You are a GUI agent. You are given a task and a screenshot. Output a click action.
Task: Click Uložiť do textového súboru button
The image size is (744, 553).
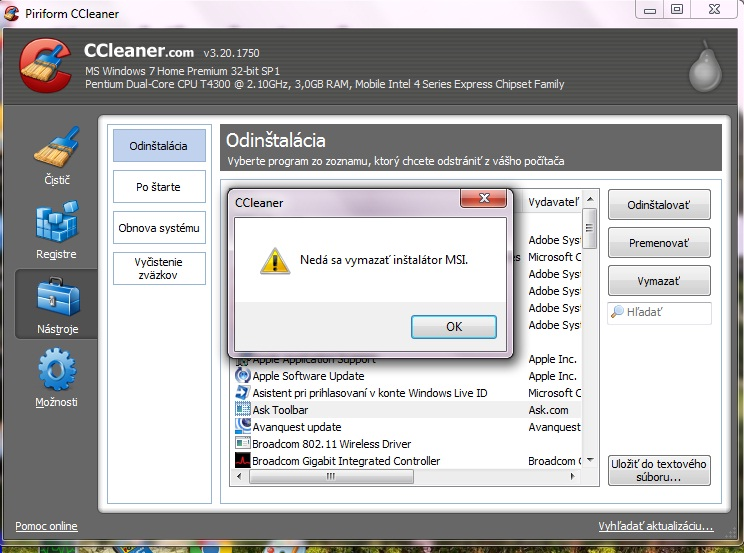659,470
